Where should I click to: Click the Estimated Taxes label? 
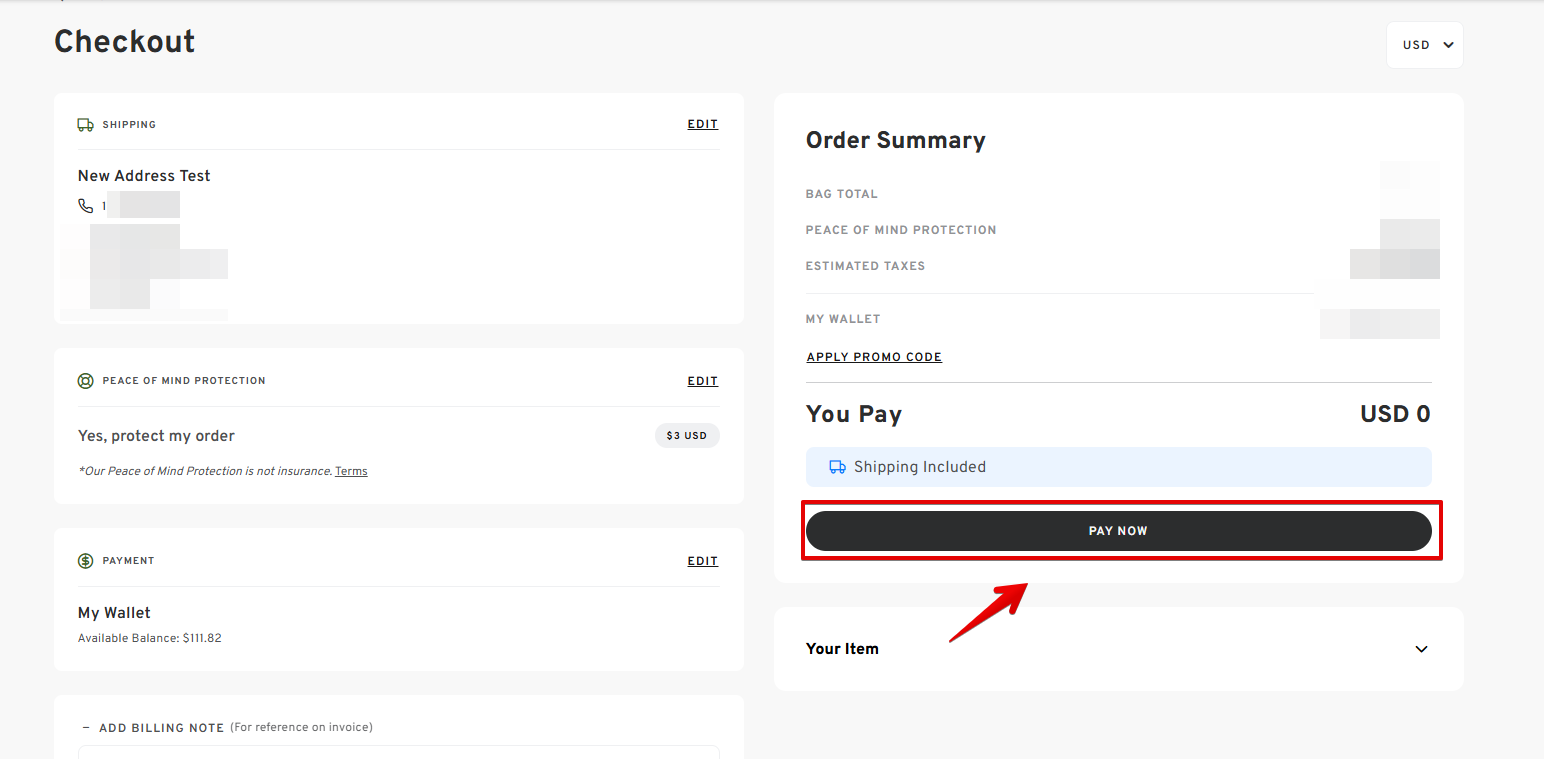(865, 266)
